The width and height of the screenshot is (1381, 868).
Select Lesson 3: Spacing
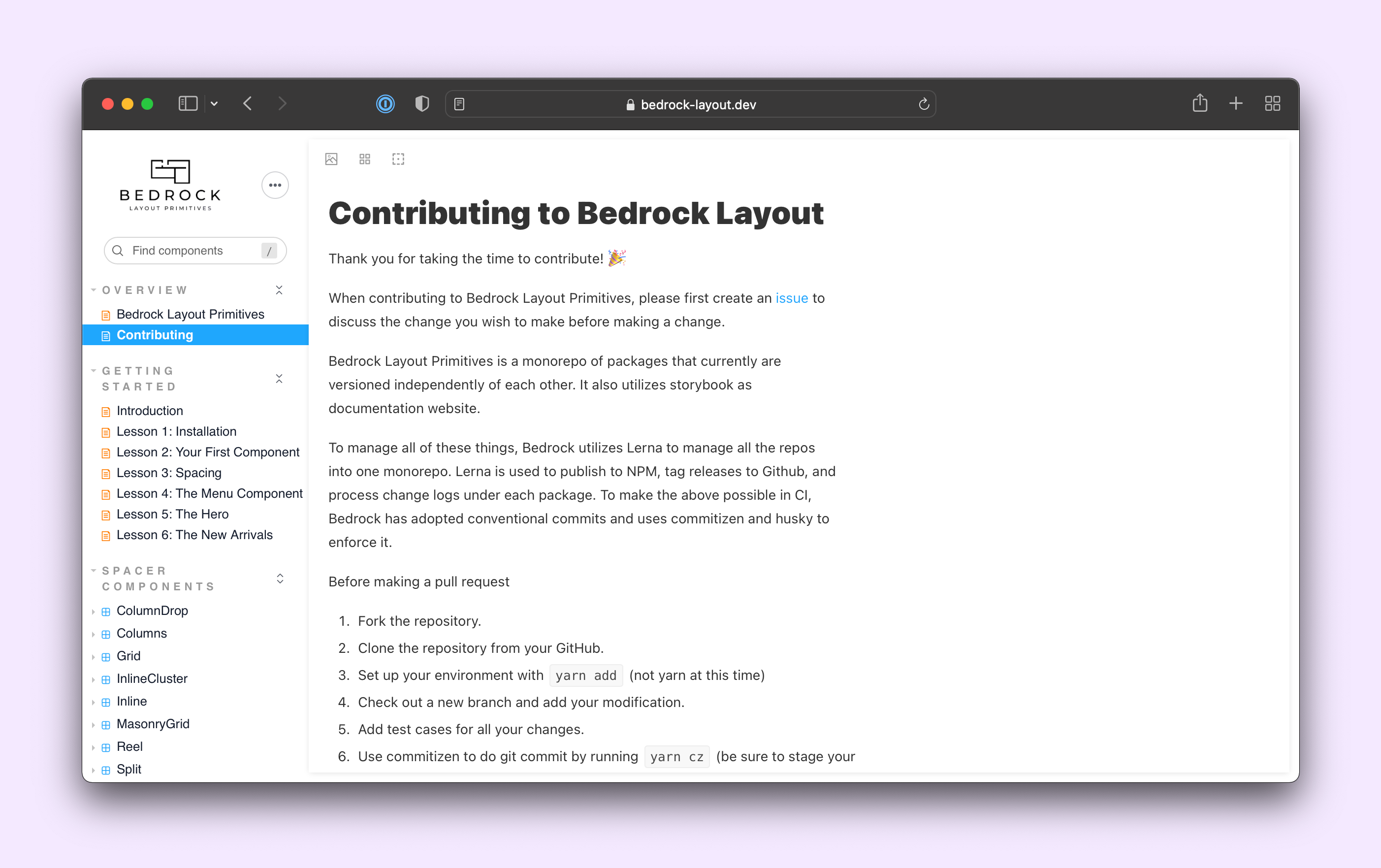coord(168,473)
